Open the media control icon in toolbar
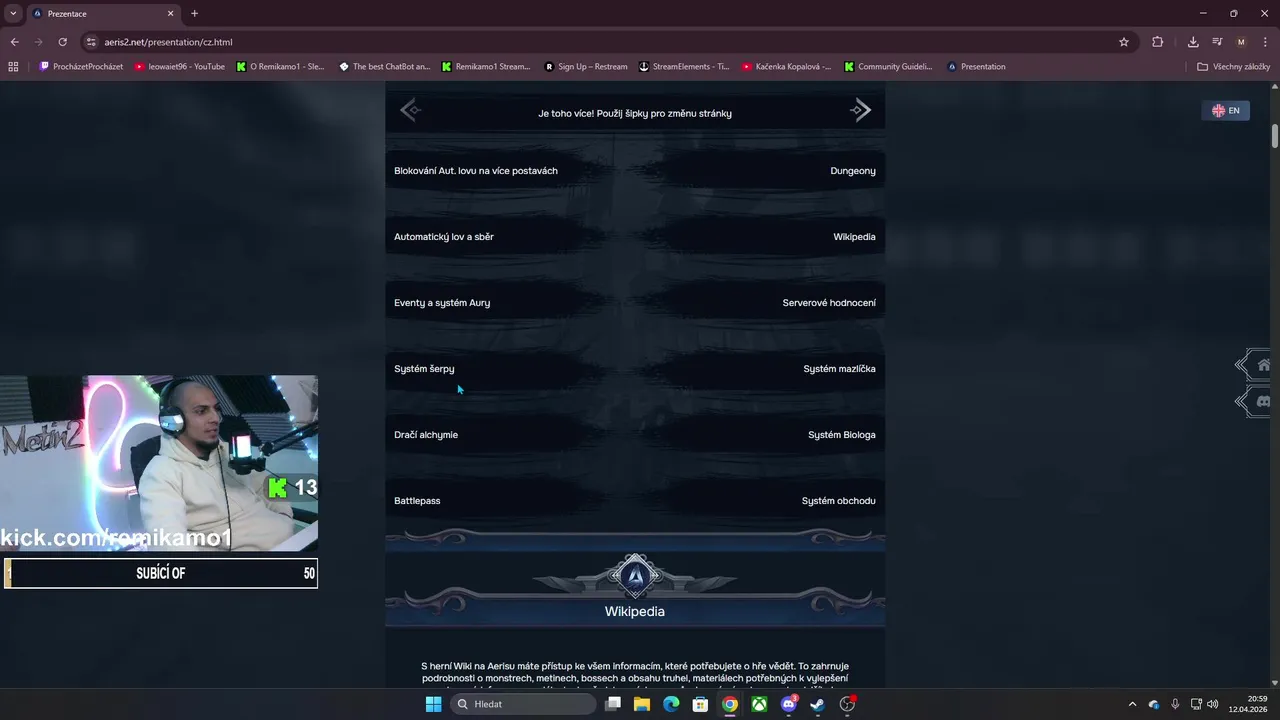This screenshot has width=1280, height=720. tap(1217, 42)
